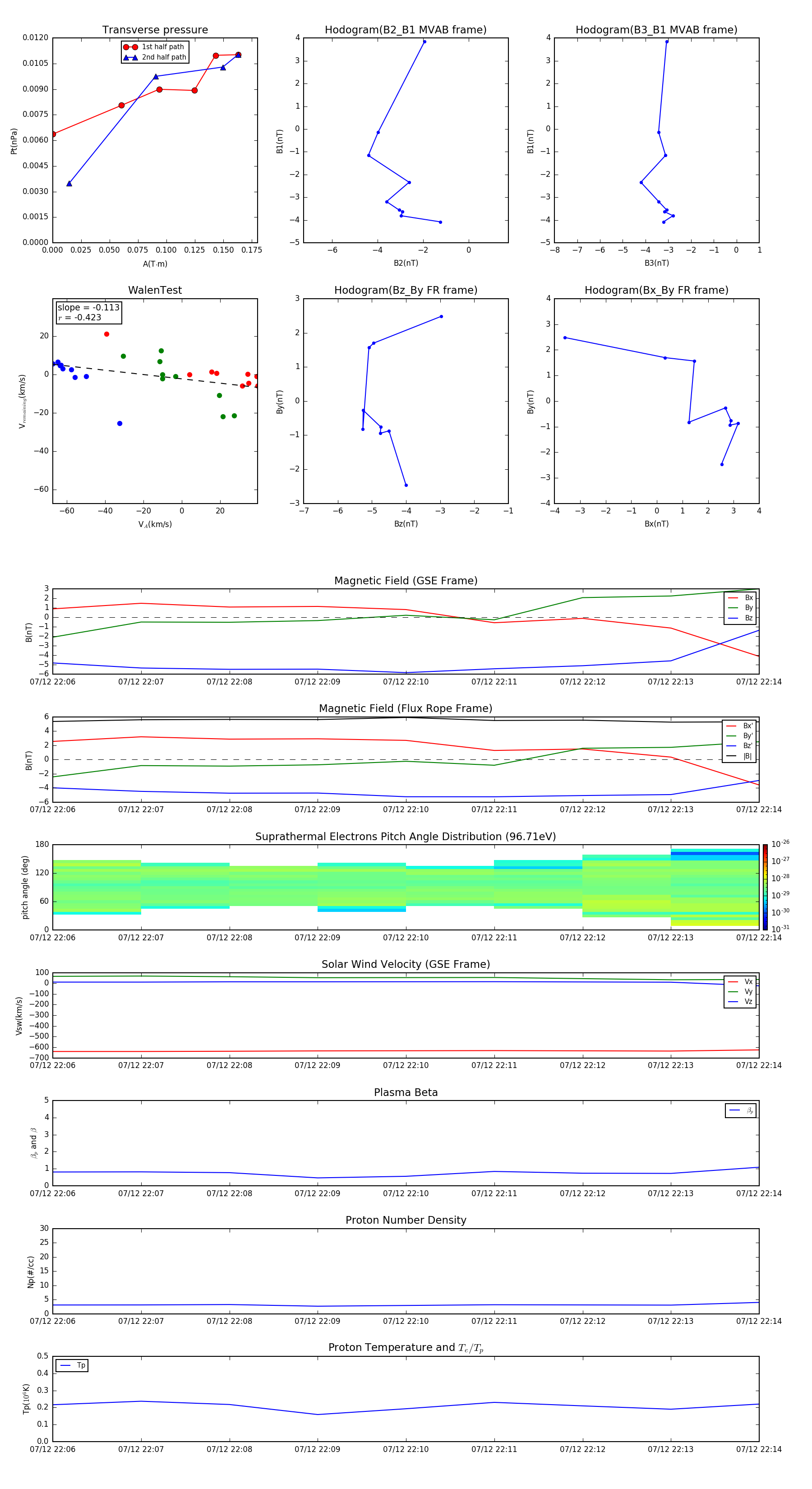Click the "Bz'" legend entry in Flux Rope plot
Screen dimensions: 812x1489
739,746
